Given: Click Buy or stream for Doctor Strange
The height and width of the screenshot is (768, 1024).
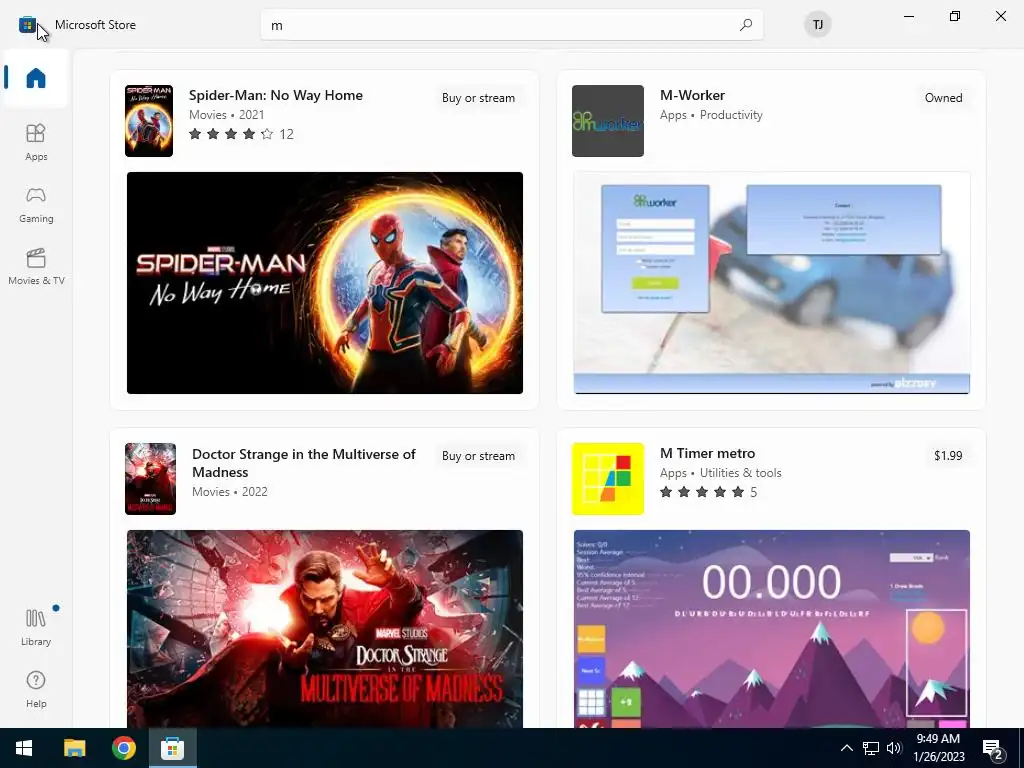Looking at the screenshot, I should pos(478,456).
